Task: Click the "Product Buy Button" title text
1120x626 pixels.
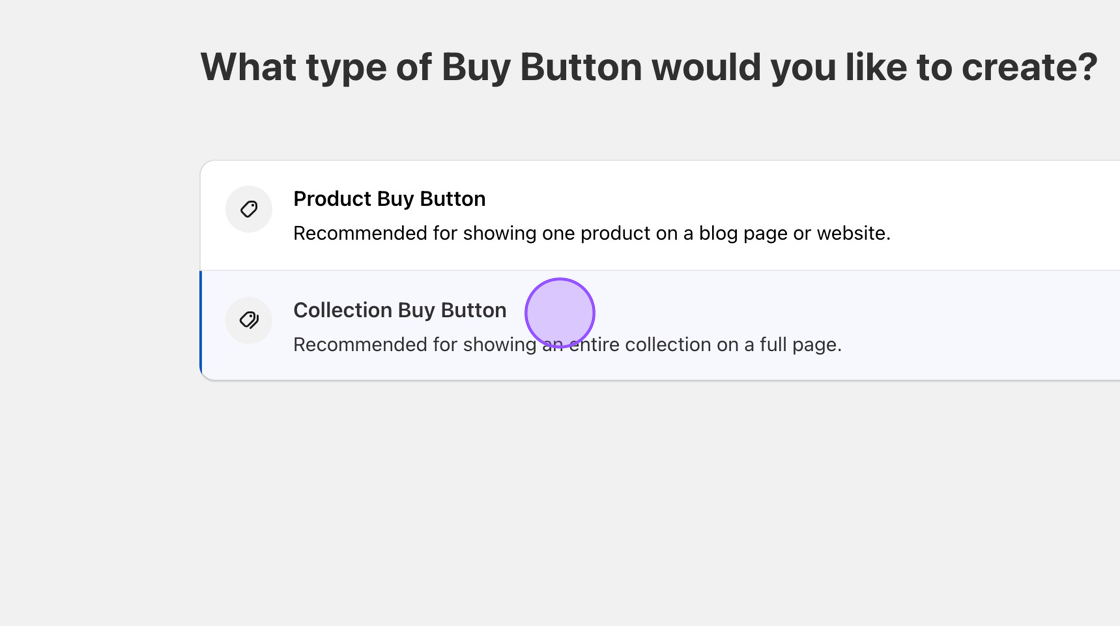Action: (x=389, y=199)
